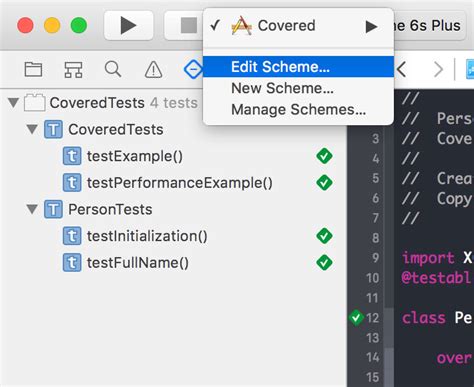This screenshot has height=387, width=474.
Task: Choose Edit Scheme… from the scheme menu
Action: click(298, 67)
